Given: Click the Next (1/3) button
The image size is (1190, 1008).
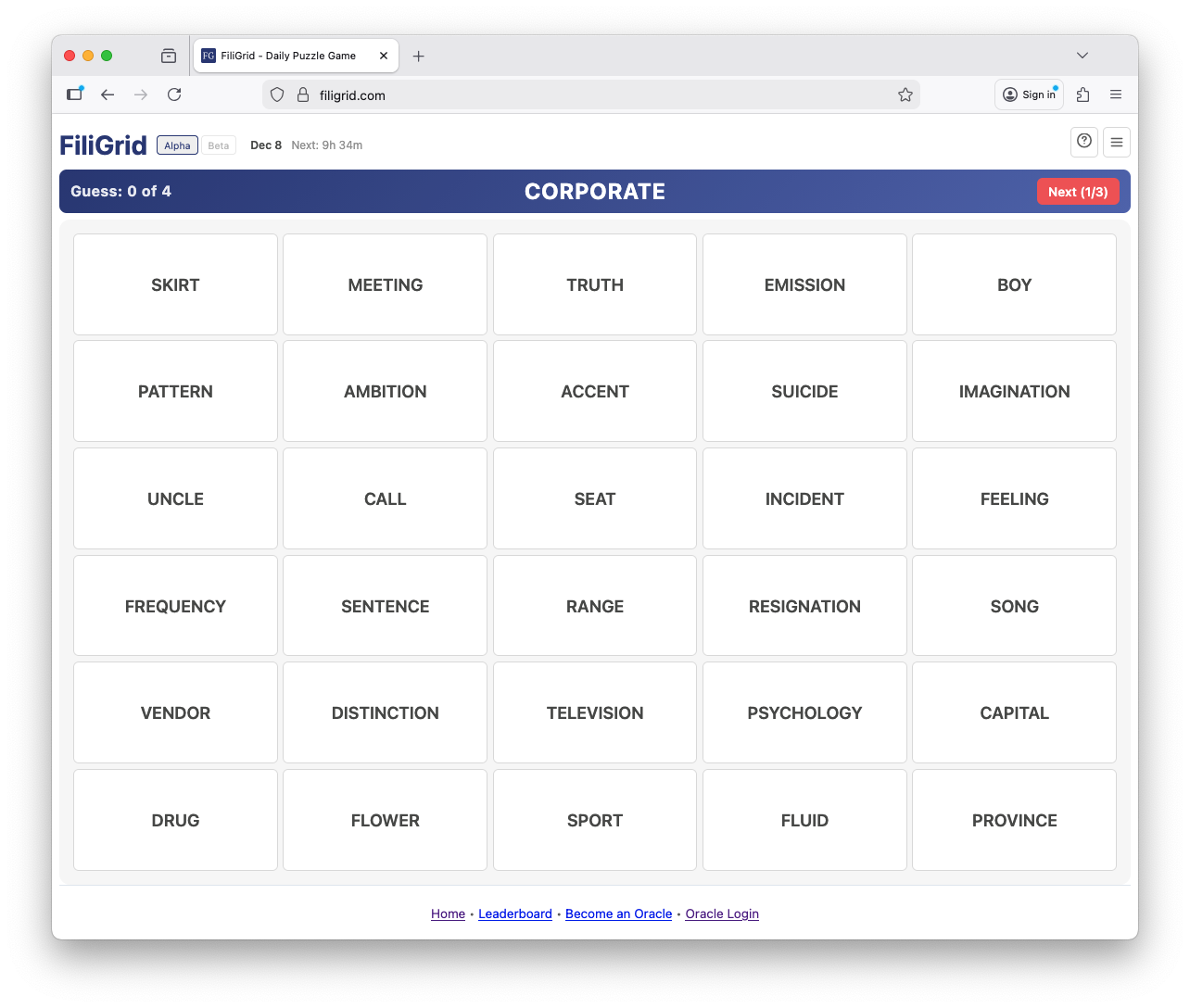Looking at the screenshot, I should [1077, 192].
